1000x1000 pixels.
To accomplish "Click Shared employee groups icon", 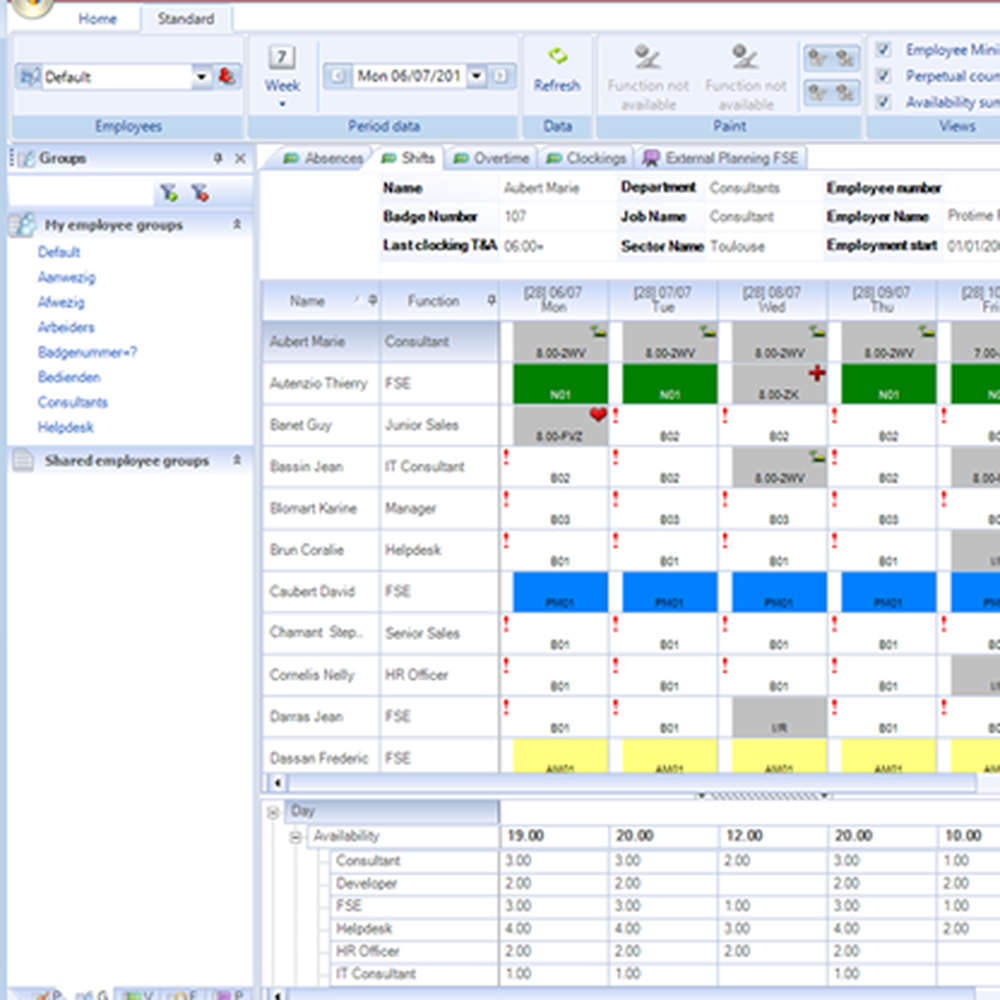I will (x=23, y=460).
